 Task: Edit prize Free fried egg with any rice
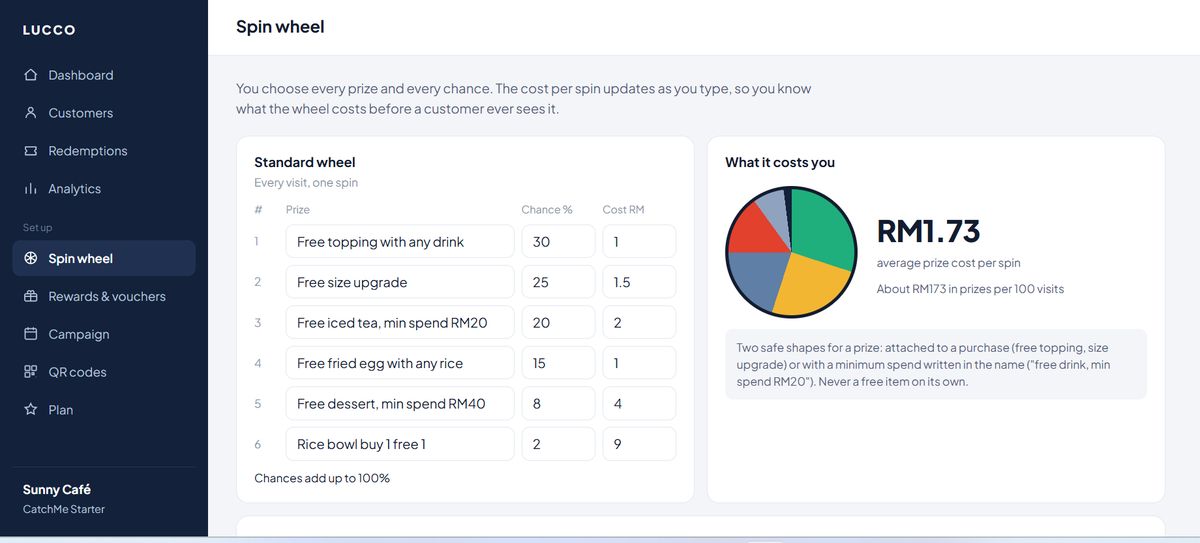point(400,363)
